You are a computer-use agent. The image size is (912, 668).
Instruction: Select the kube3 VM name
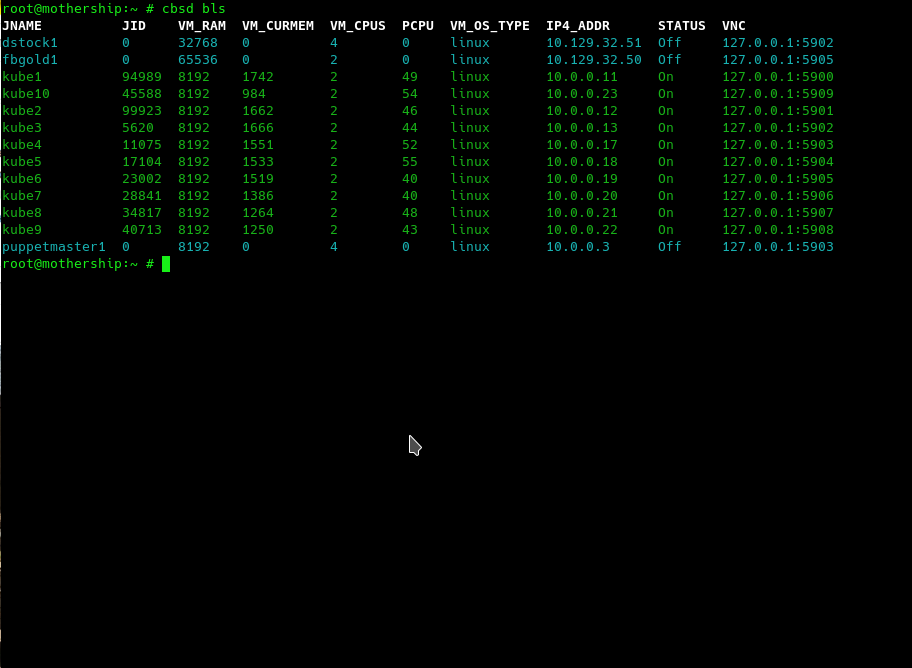tap(22, 127)
